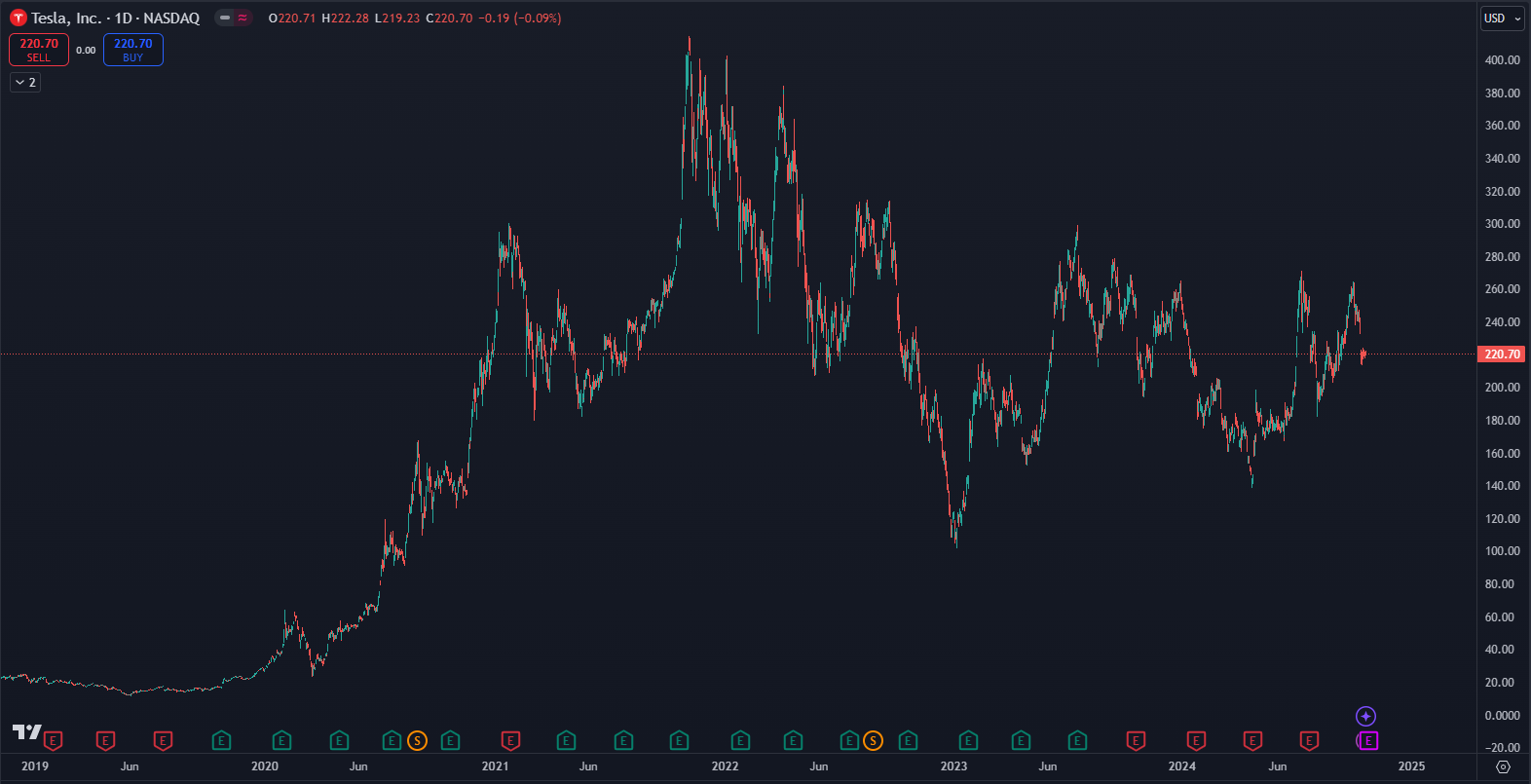Click the red earnings marker near 2024

pyautogui.click(x=1196, y=741)
